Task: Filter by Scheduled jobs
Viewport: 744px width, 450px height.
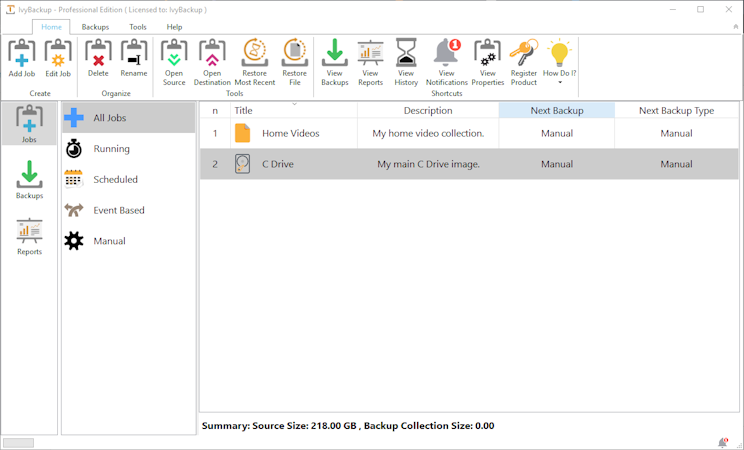Action: click(x=129, y=179)
